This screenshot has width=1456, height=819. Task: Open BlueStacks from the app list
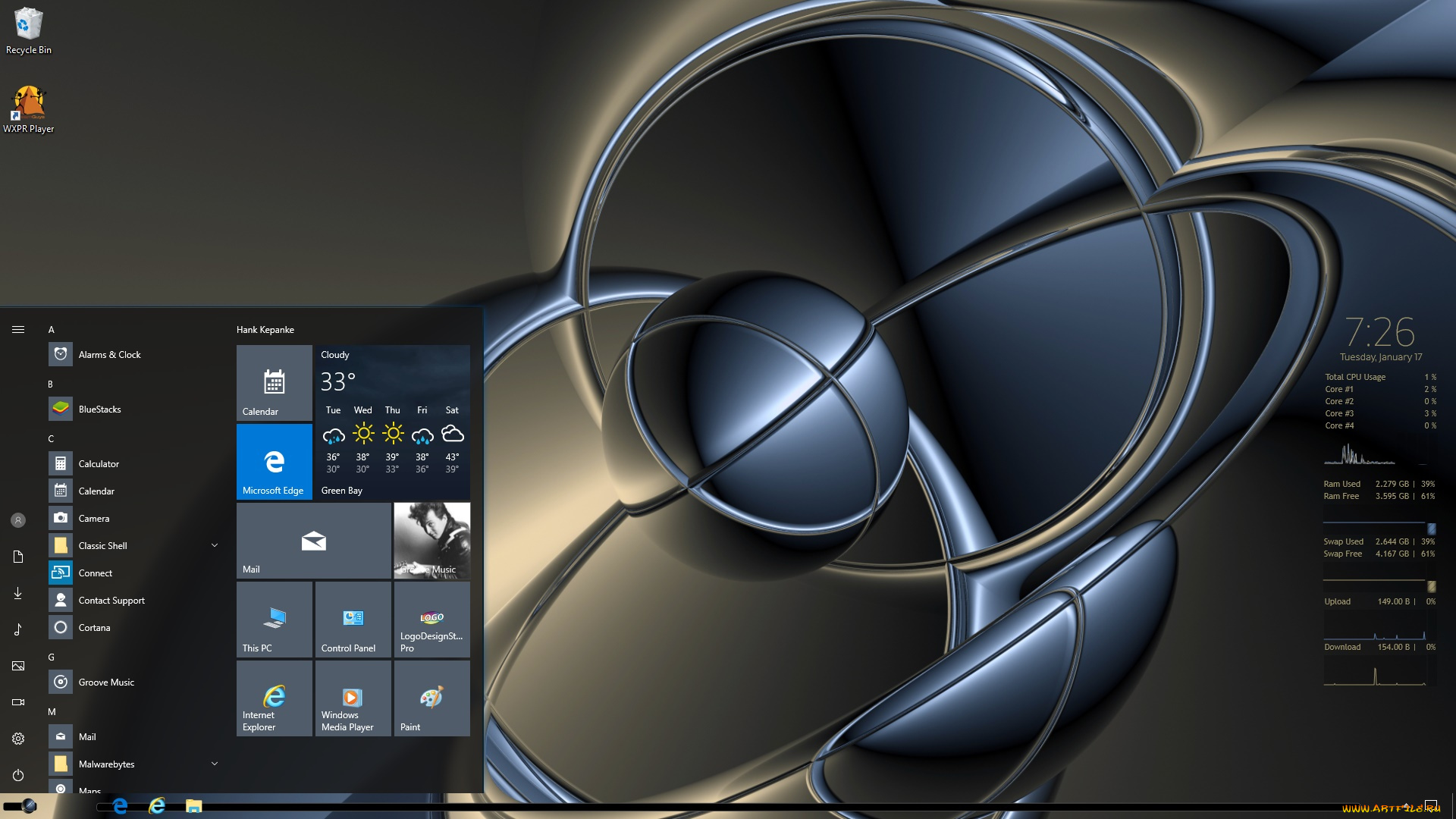99,409
